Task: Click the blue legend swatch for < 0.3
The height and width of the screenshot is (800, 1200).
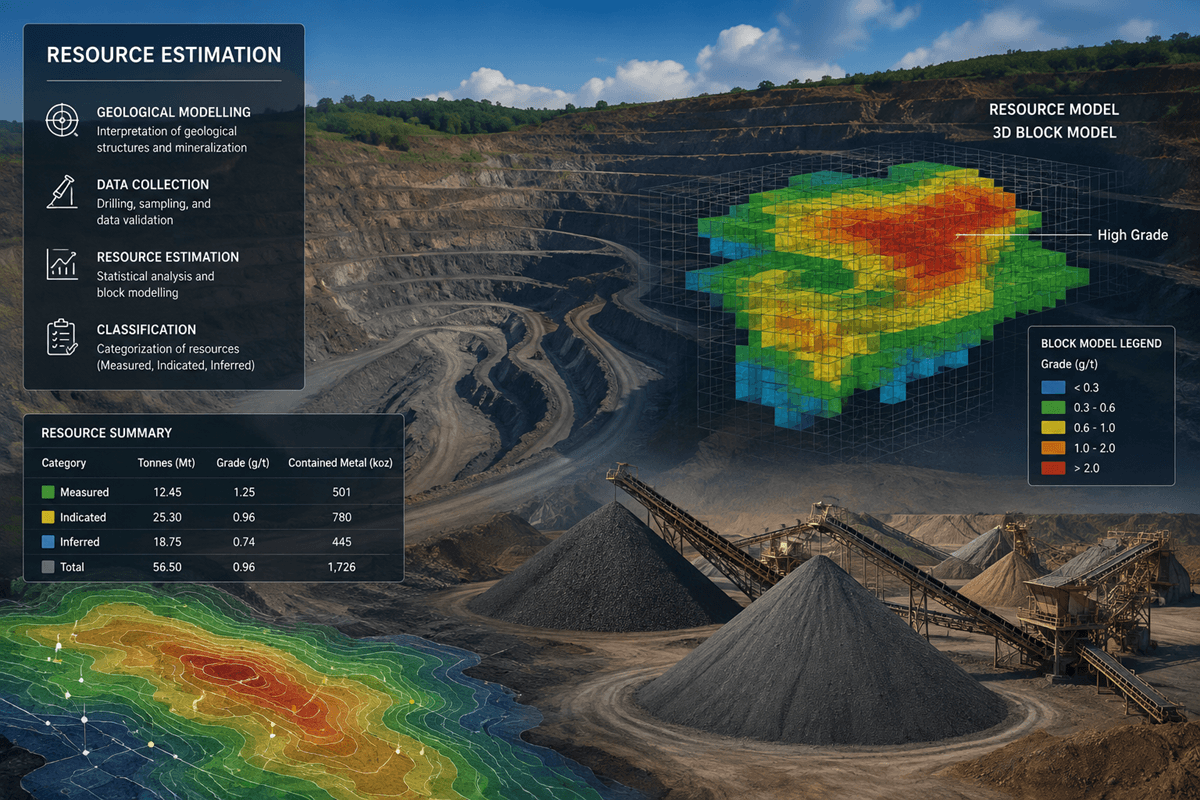Action: point(1053,387)
